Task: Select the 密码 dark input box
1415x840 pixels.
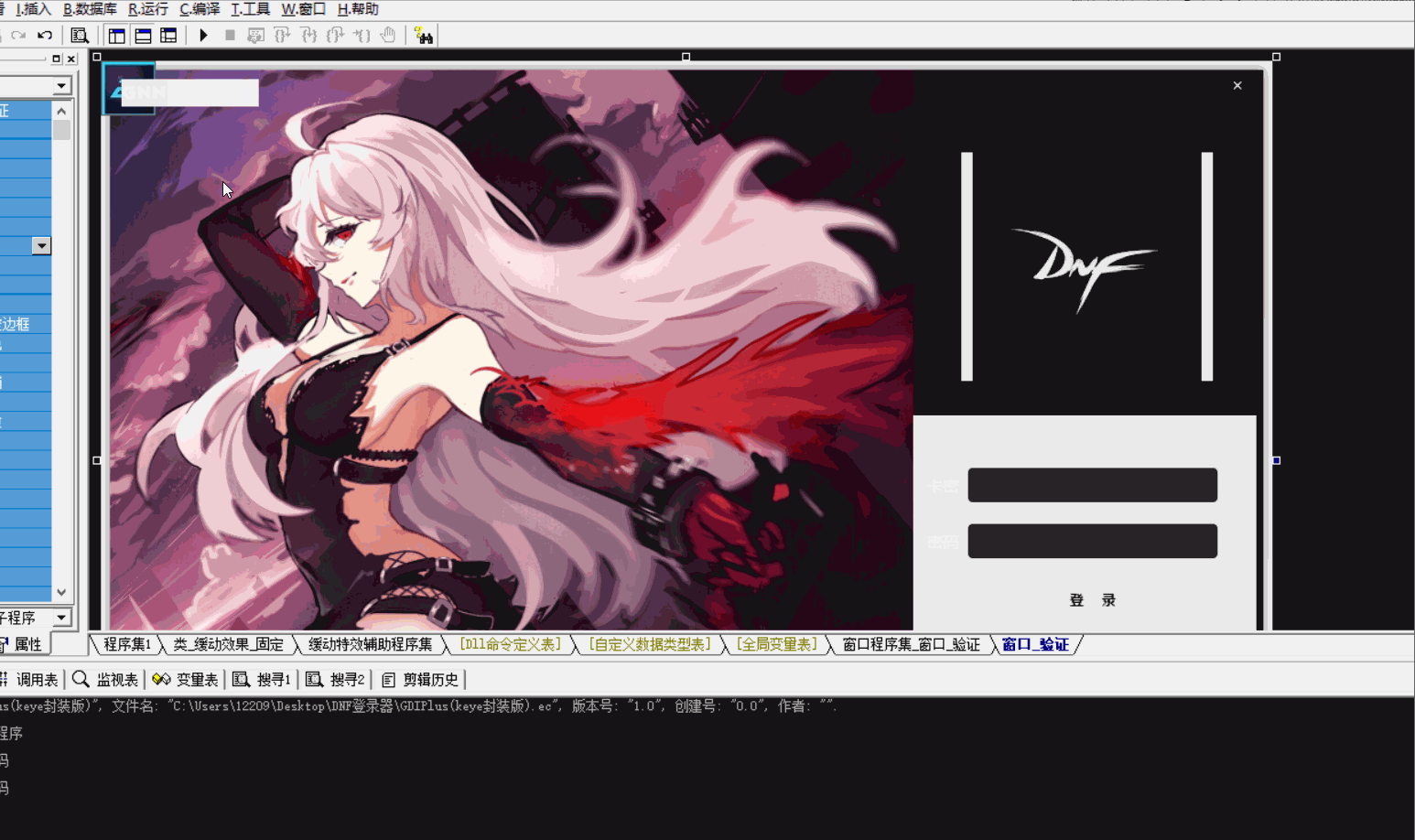Action: coord(1093,541)
